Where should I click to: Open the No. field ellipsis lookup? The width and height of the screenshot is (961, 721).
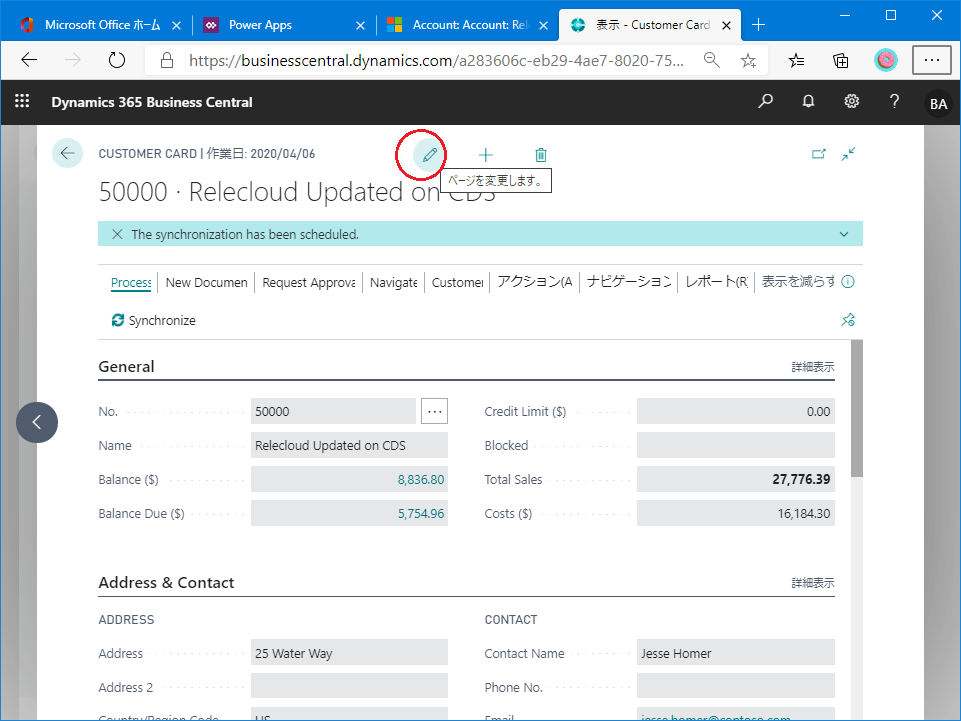point(434,411)
